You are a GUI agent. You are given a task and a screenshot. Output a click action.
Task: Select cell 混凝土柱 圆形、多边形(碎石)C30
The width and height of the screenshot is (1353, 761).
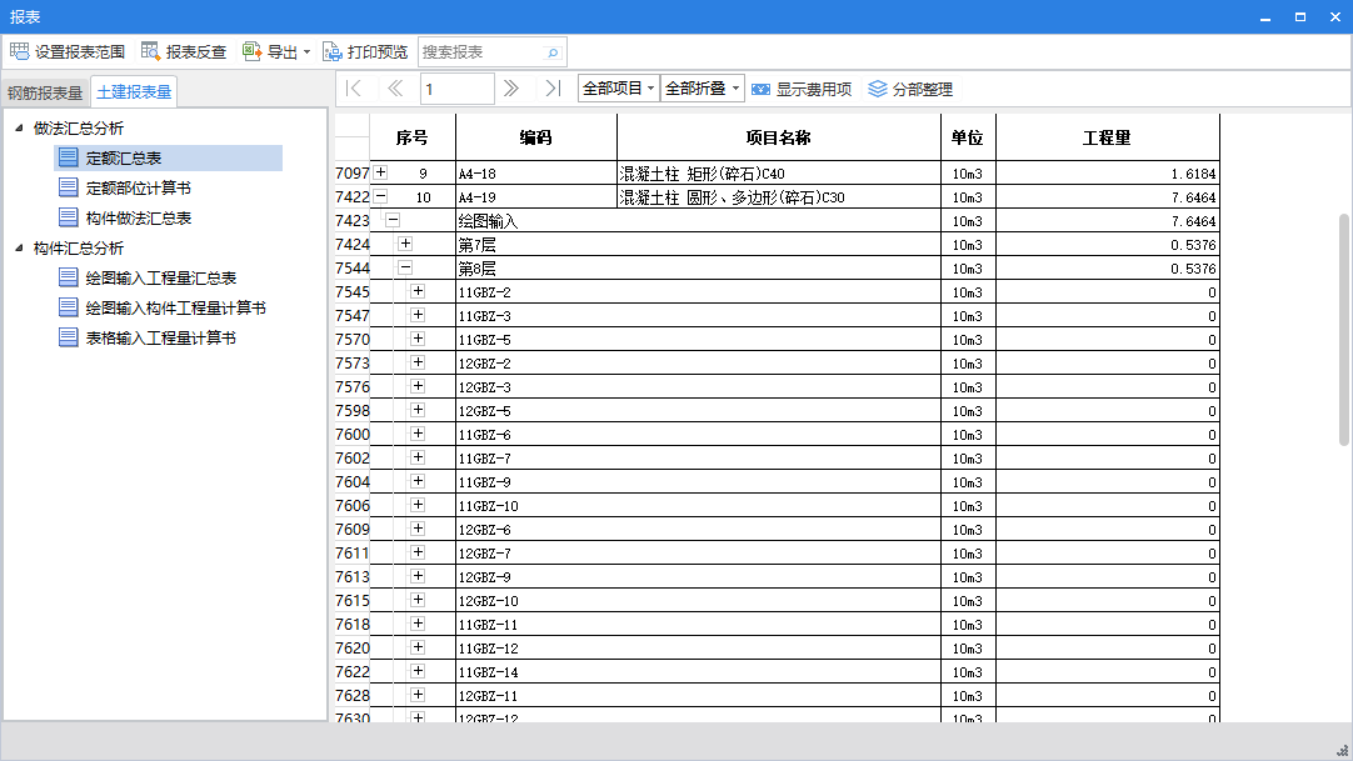tap(779, 197)
